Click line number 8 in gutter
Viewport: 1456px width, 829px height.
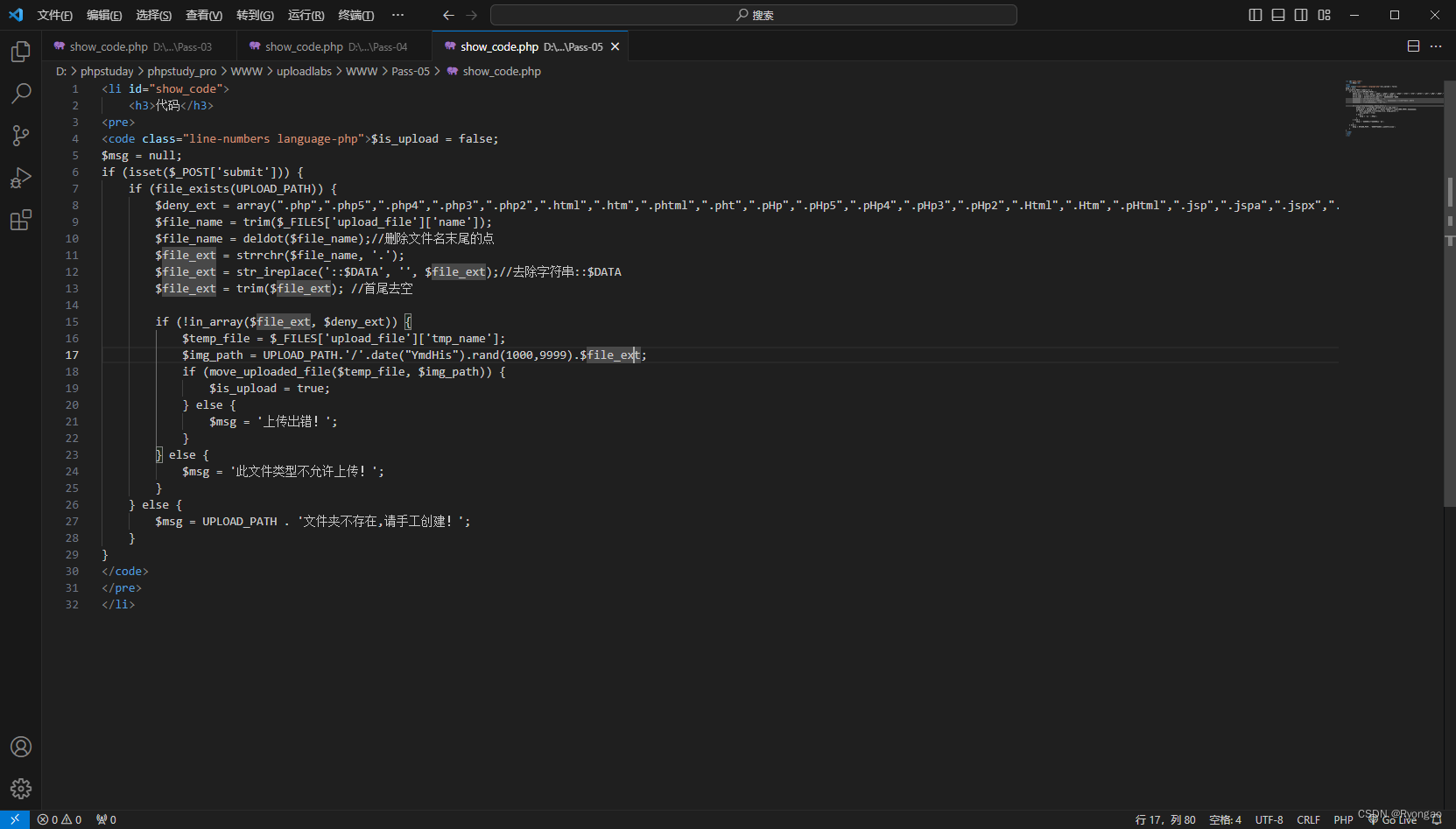point(75,205)
